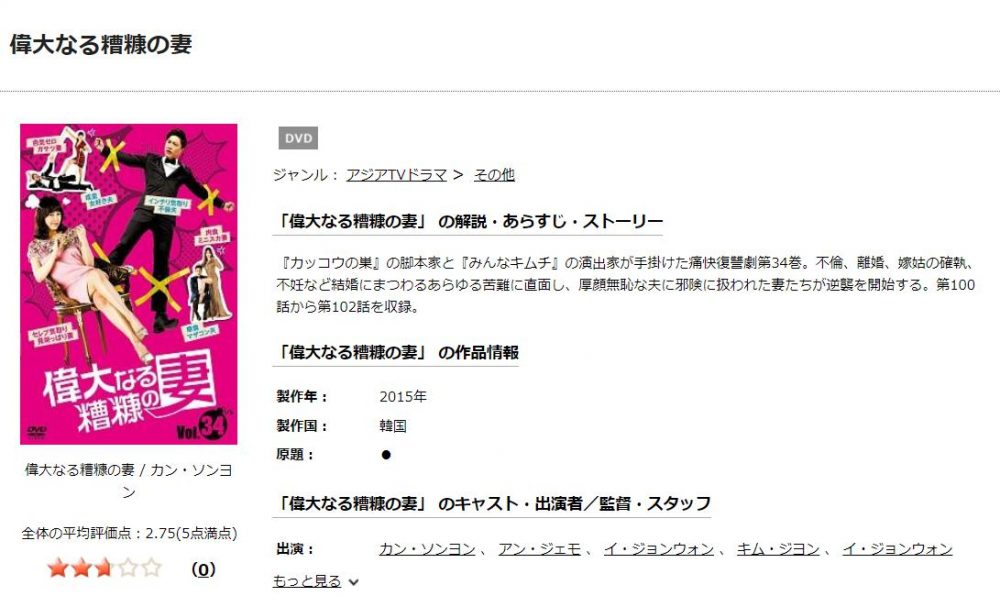The image size is (1000, 607).
Task: Click the second orange rating star
Action: click(x=82, y=567)
